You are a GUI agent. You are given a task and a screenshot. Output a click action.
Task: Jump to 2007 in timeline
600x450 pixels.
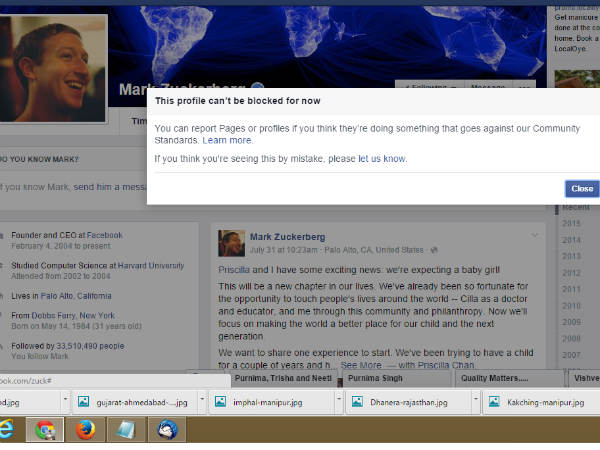coord(571,355)
